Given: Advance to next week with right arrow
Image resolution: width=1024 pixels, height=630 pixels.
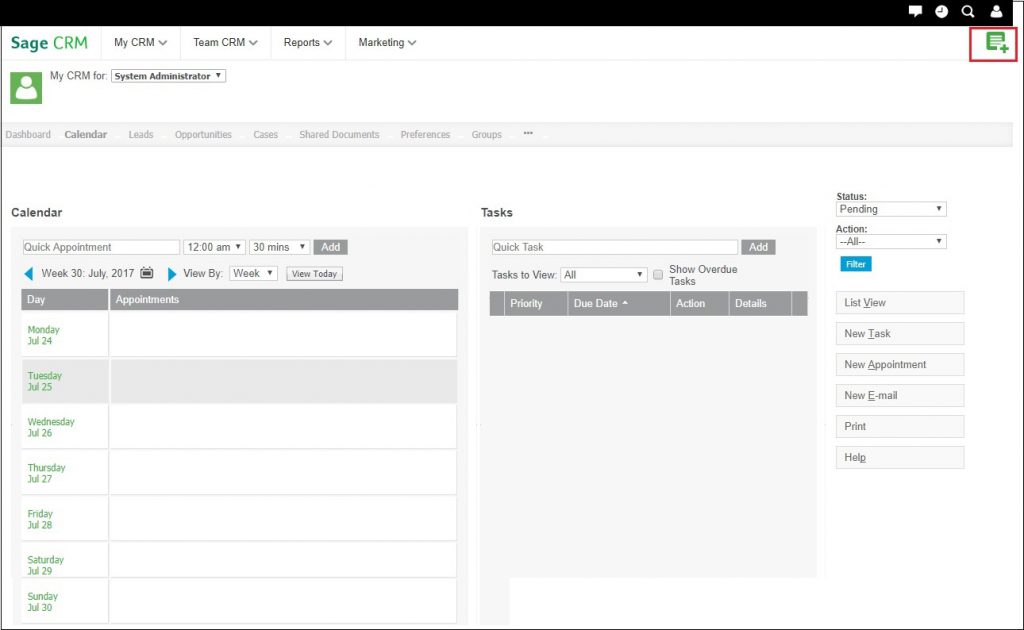Looking at the screenshot, I should point(172,274).
